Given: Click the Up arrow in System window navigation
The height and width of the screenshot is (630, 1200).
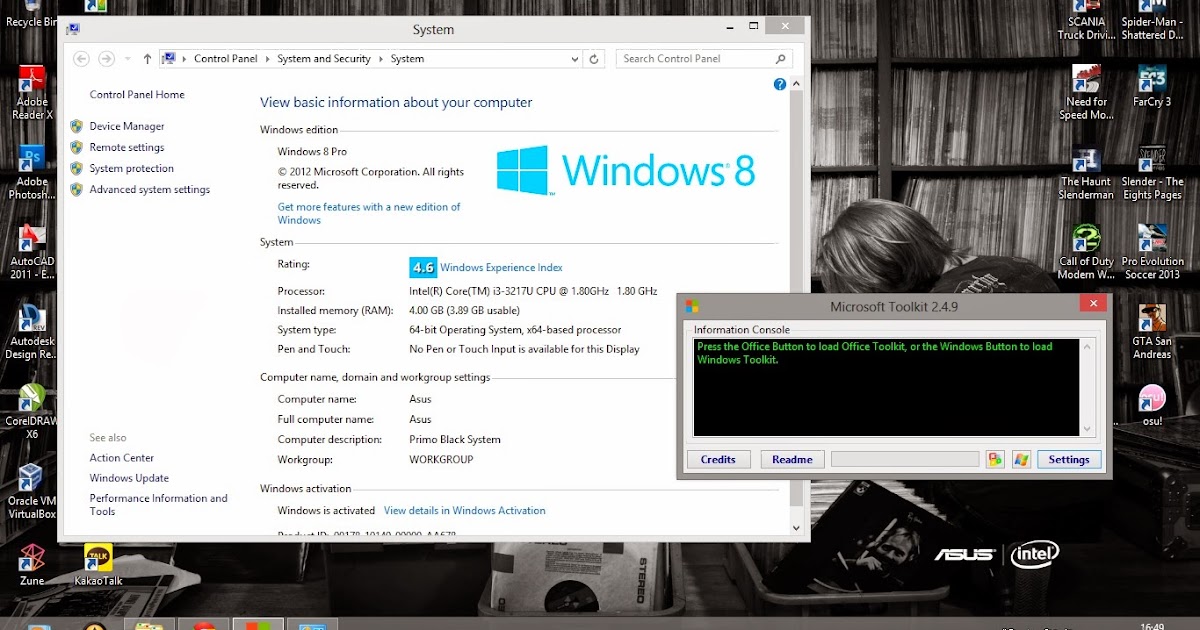Looking at the screenshot, I should tap(147, 59).
